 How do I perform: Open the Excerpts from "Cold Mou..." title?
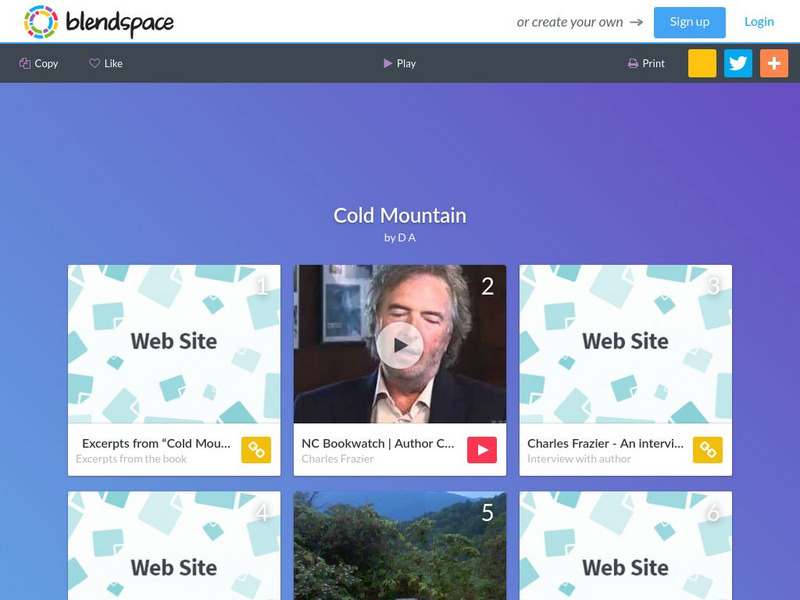pos(156,443)
